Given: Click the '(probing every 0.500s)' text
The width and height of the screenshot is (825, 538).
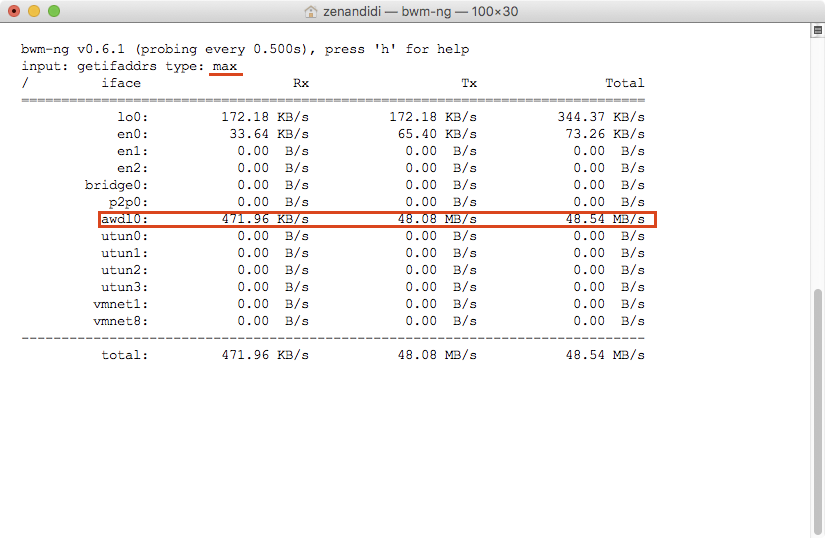Looking at the screenshot, I should coord(225,49).
